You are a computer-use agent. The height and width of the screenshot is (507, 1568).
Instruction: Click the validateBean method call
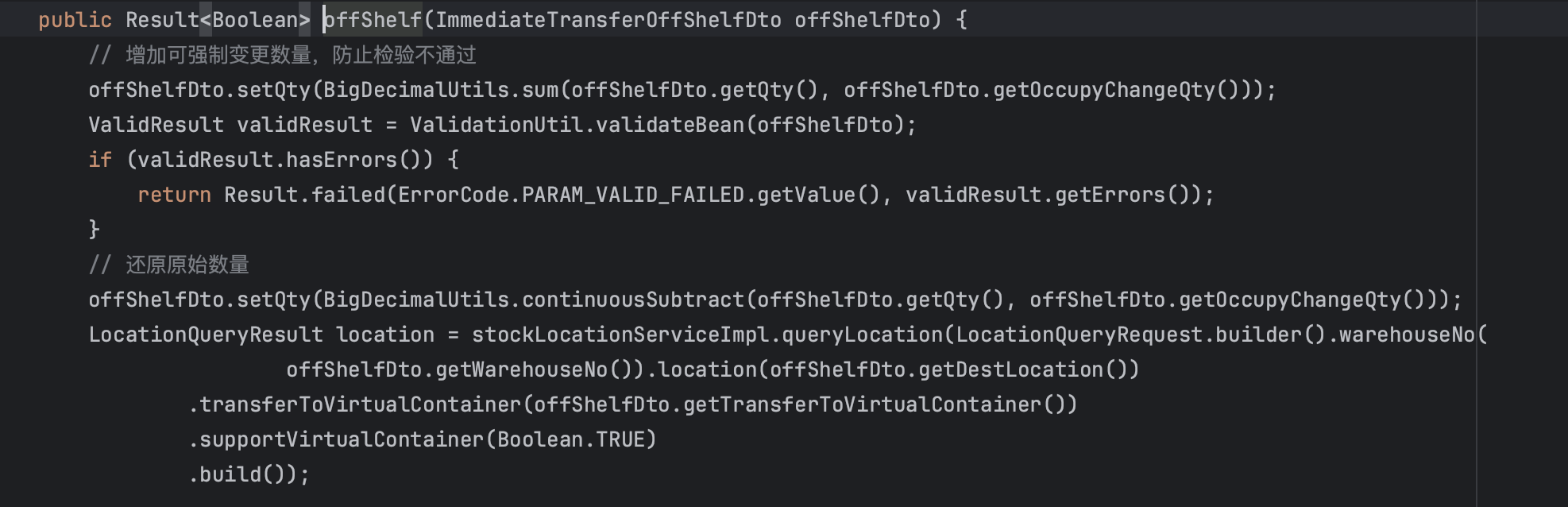pos(670,124)
